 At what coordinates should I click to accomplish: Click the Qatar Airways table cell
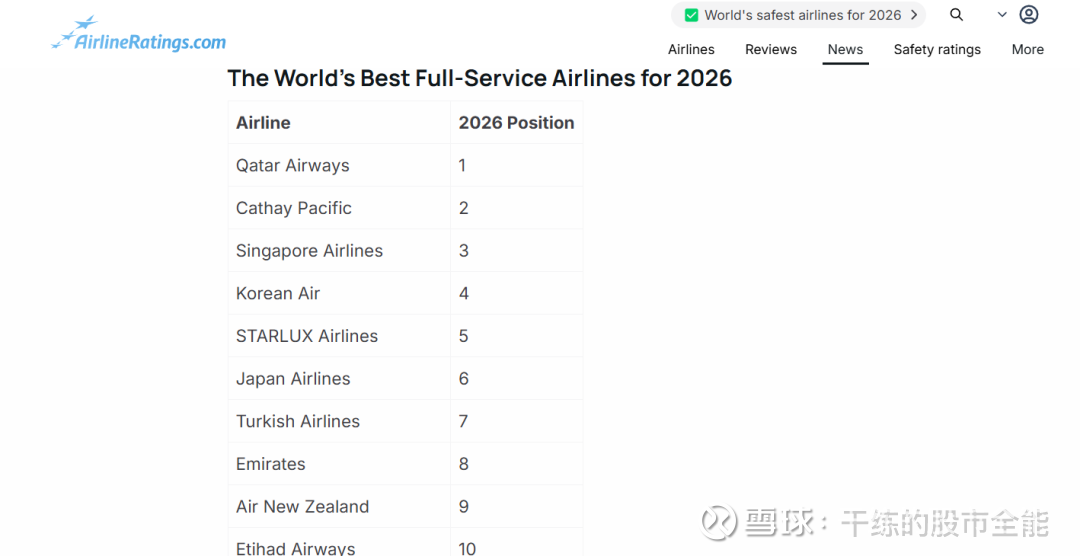pyautogui.click(x=293, y=166)
